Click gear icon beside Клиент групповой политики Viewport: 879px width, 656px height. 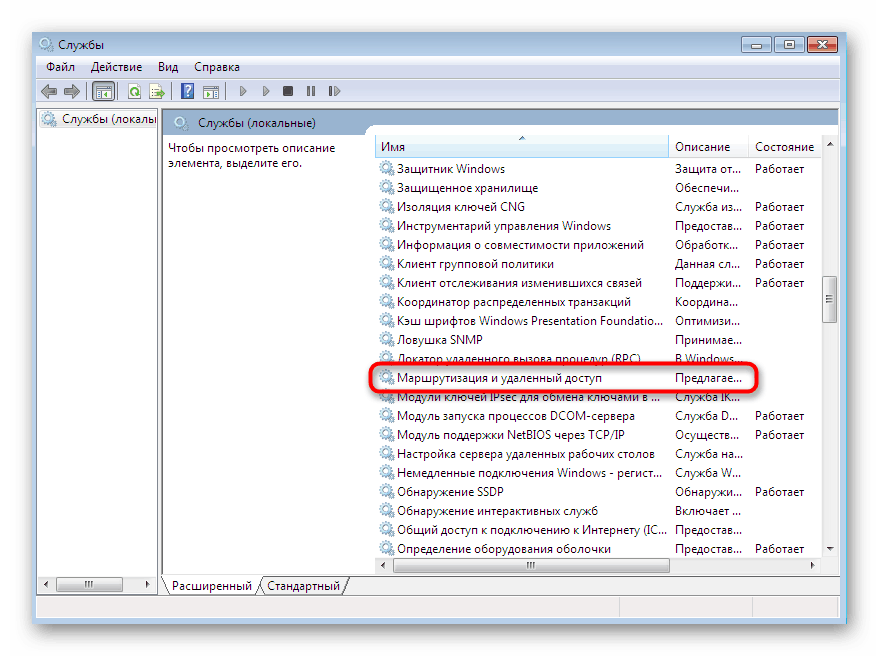click(387, 263)
